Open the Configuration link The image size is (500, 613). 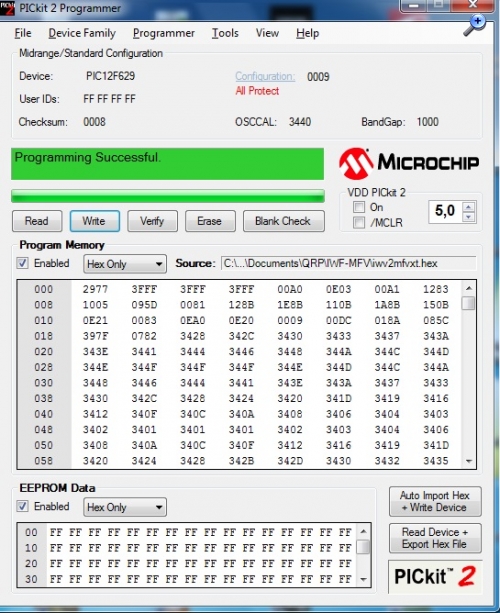[x=265, y=76]
